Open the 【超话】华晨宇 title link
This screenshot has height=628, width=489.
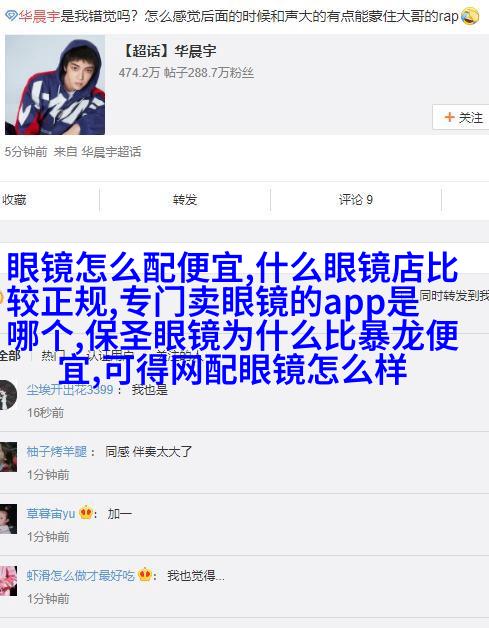168,51
